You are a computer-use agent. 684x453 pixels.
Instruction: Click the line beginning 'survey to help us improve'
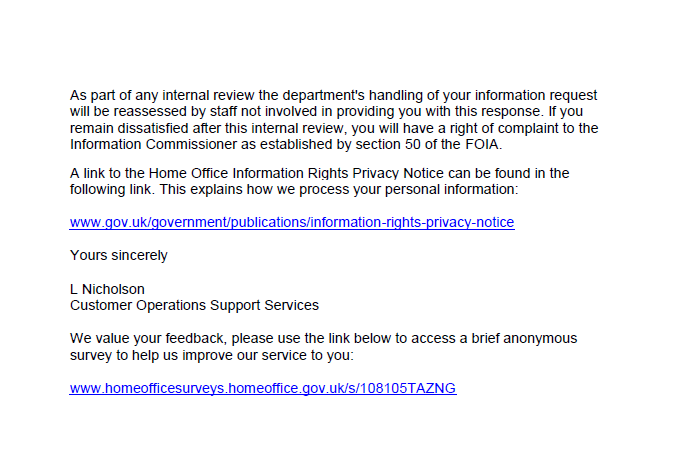point(212,355)
